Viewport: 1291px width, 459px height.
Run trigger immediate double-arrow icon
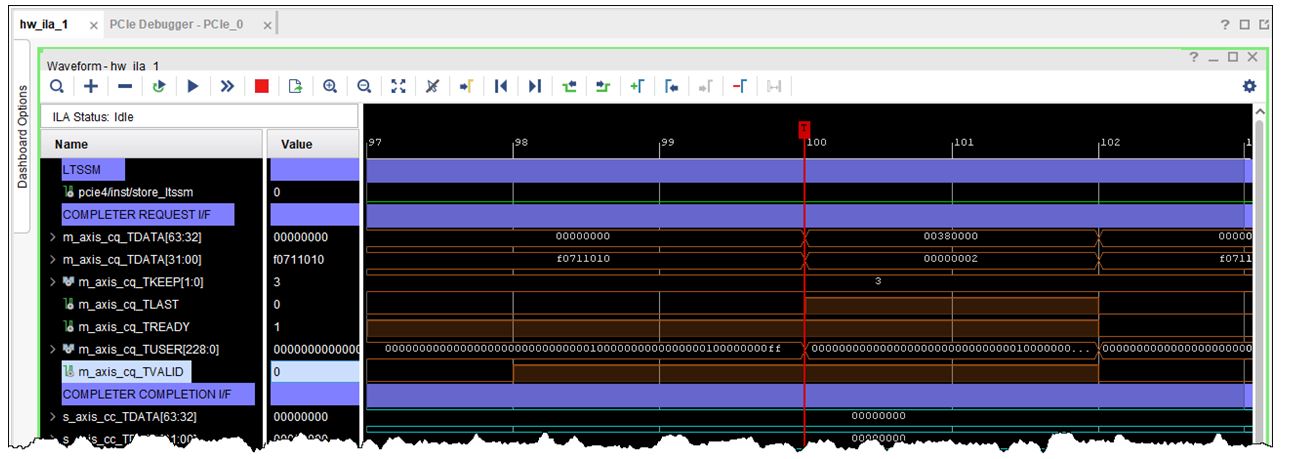(227, 86)
